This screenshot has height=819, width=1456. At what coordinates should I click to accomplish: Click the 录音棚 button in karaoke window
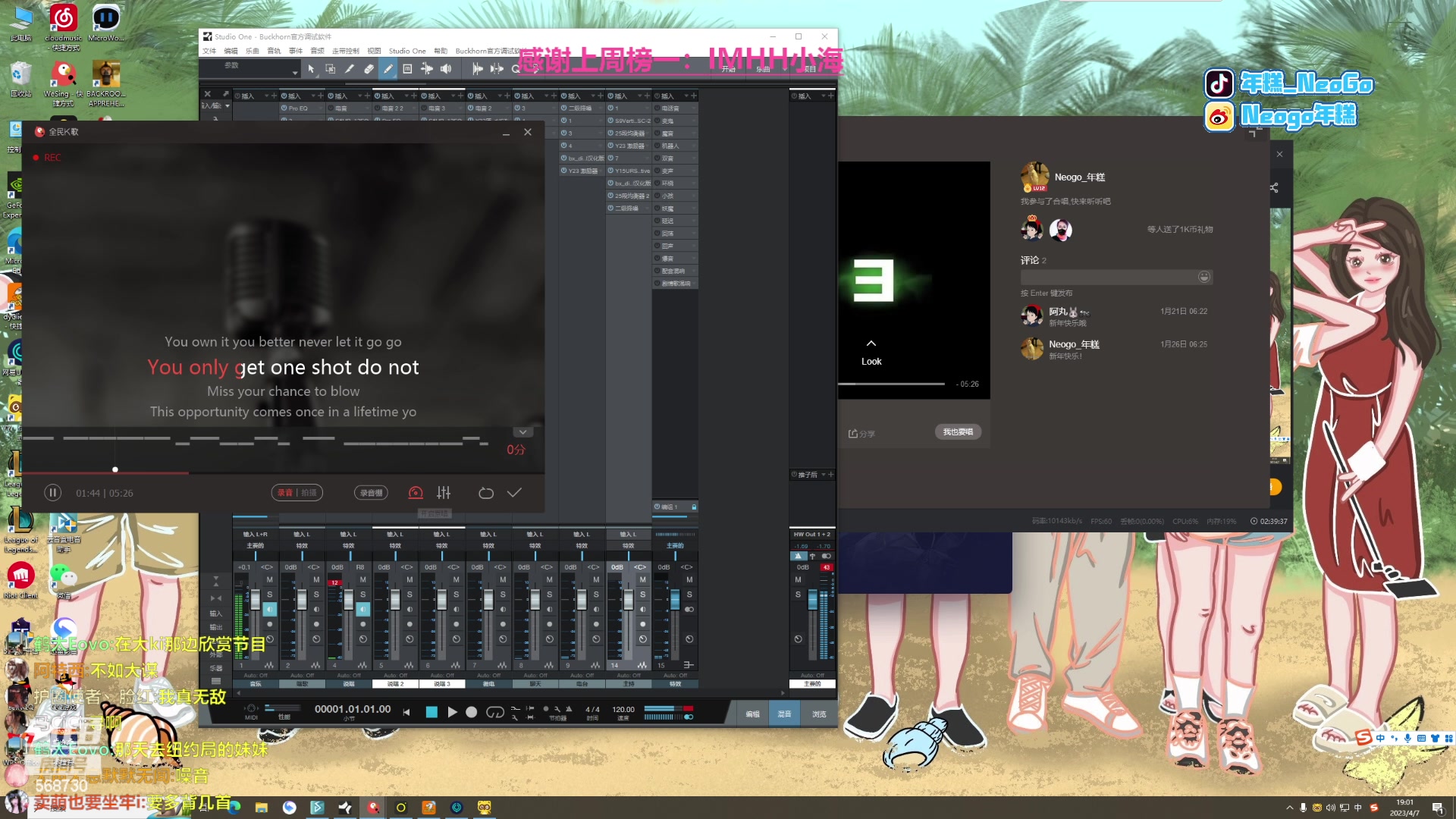click(371, 493)
